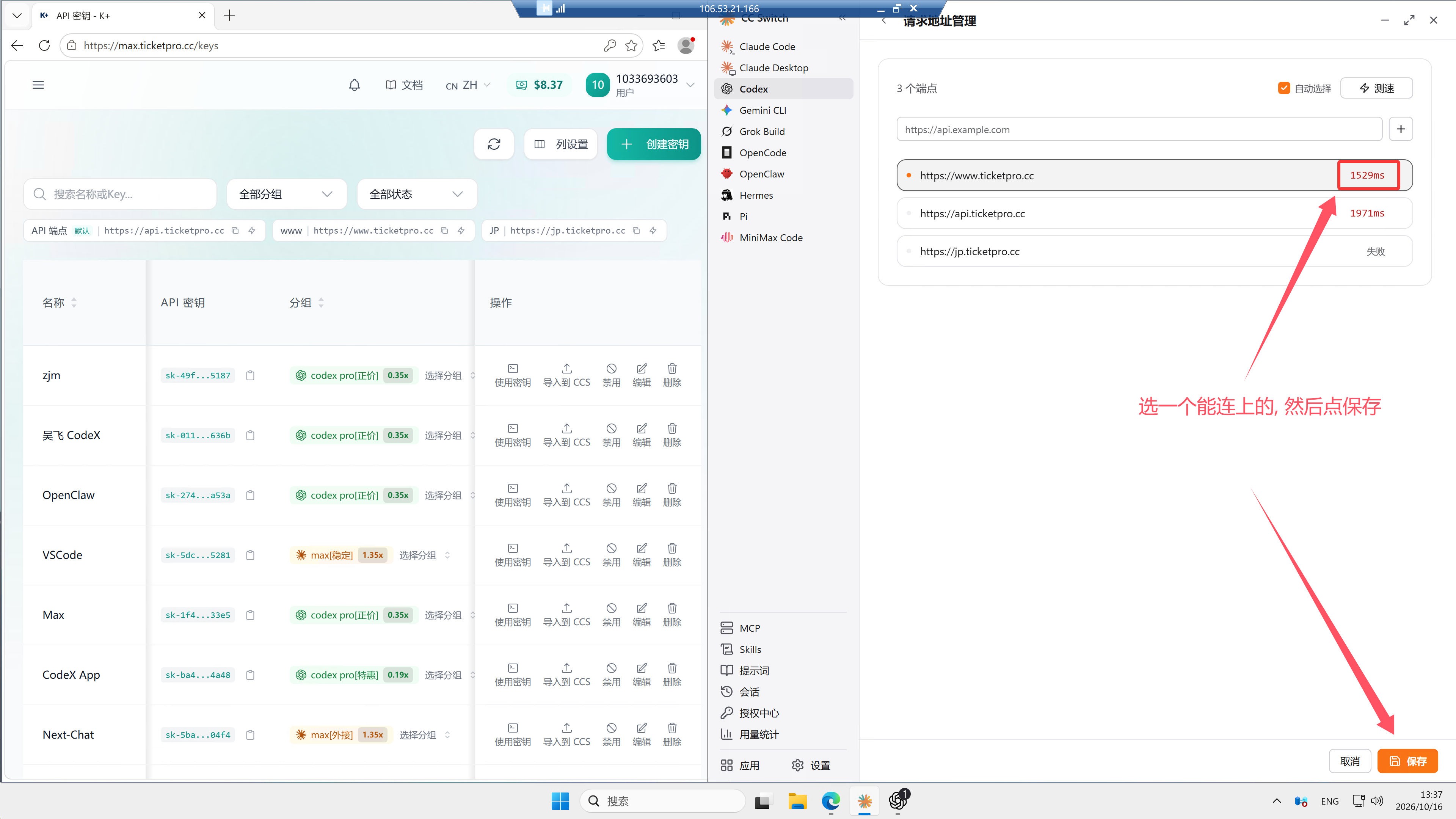Expand the user 1033693603 account menu
Screen dimensions: 1456x819
pos(641,85)
